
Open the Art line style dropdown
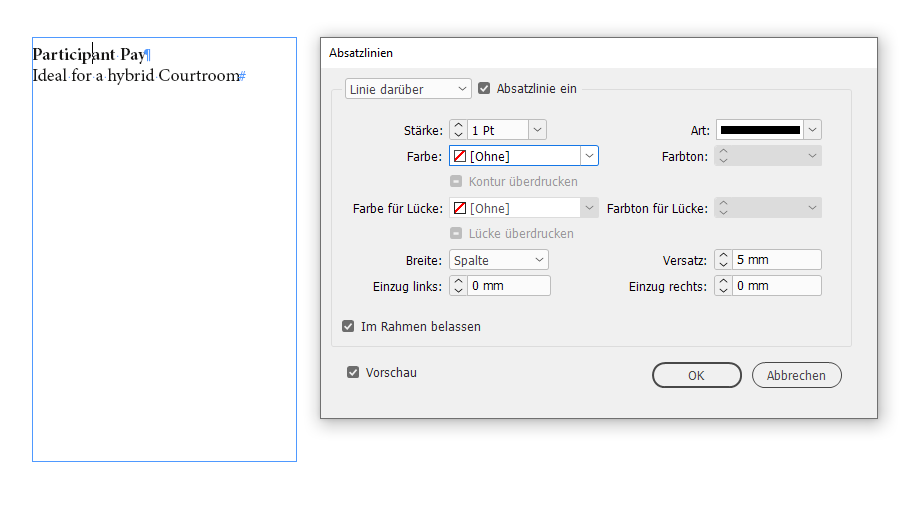click(x=812, y=130)
